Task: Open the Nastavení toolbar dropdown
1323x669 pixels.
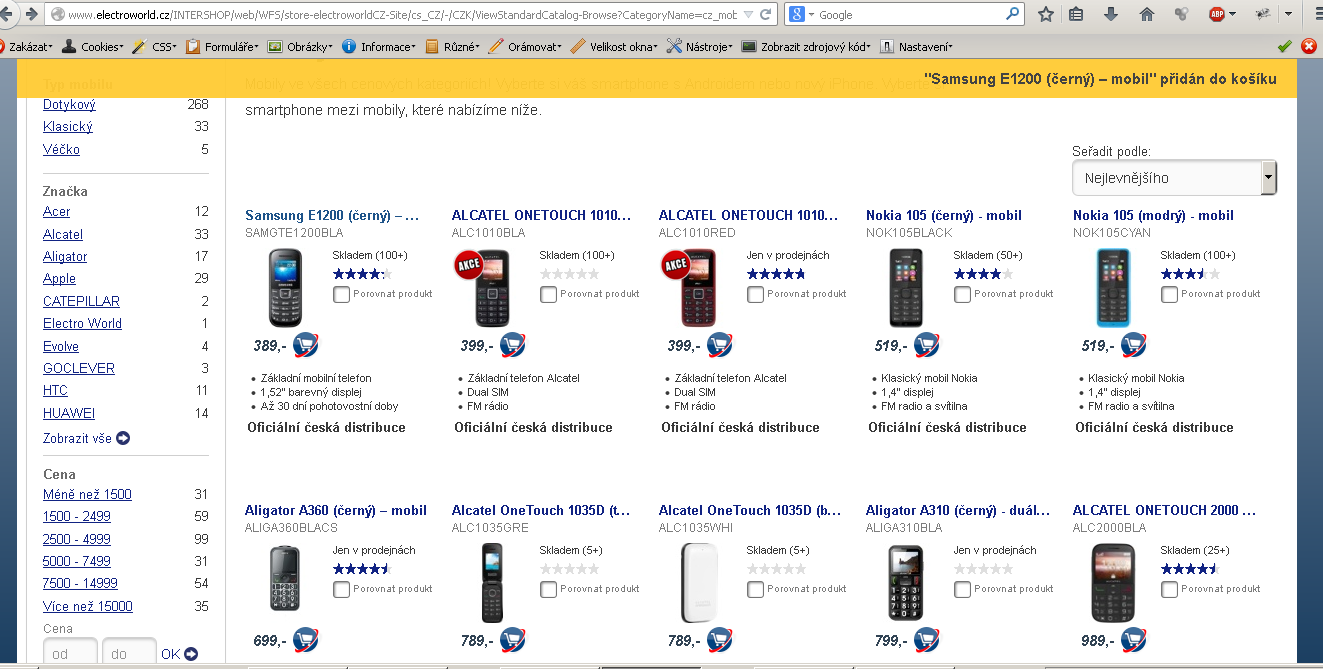Action: click(x=917, y=46)
